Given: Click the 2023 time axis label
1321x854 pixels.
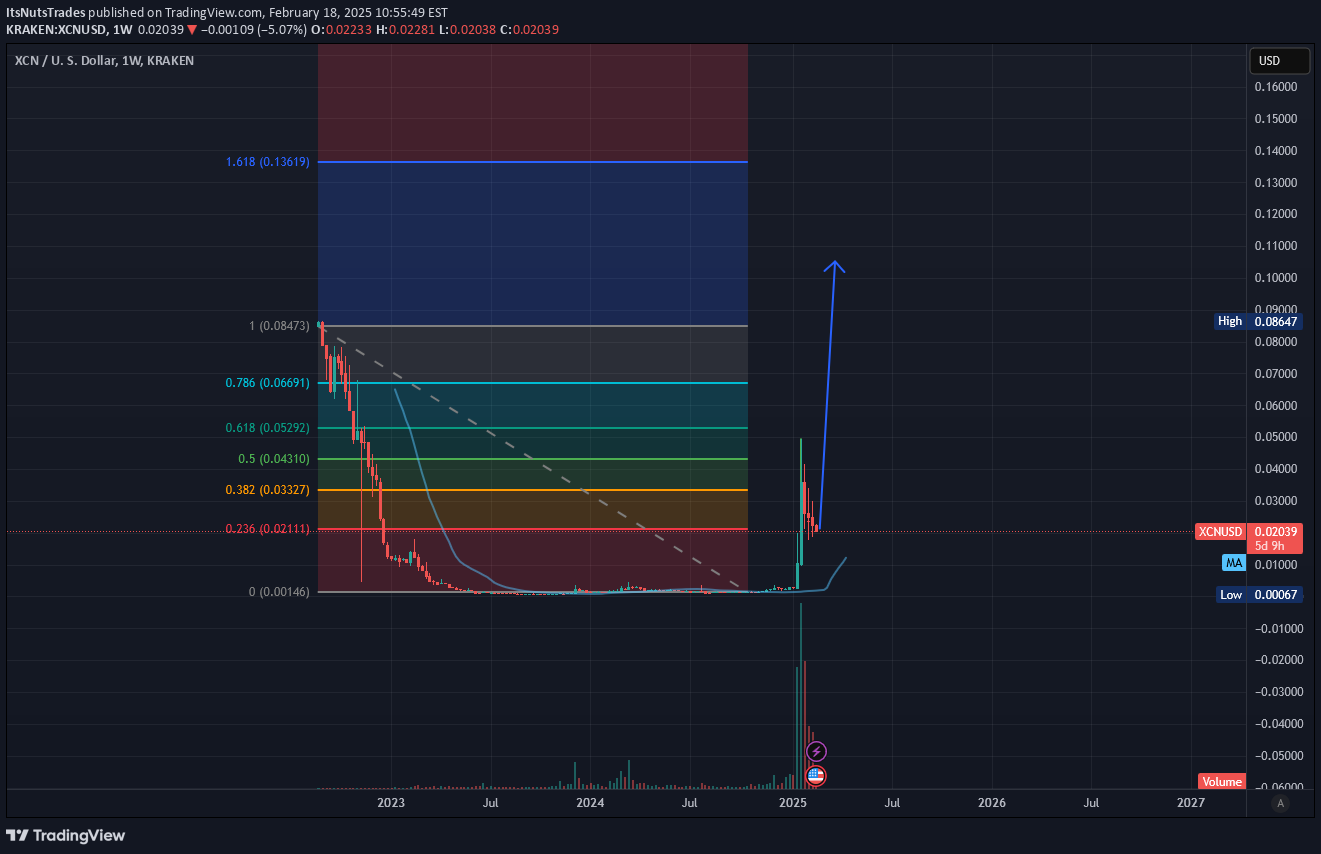Looking at the screenshot, I should (x=391, y=803).
